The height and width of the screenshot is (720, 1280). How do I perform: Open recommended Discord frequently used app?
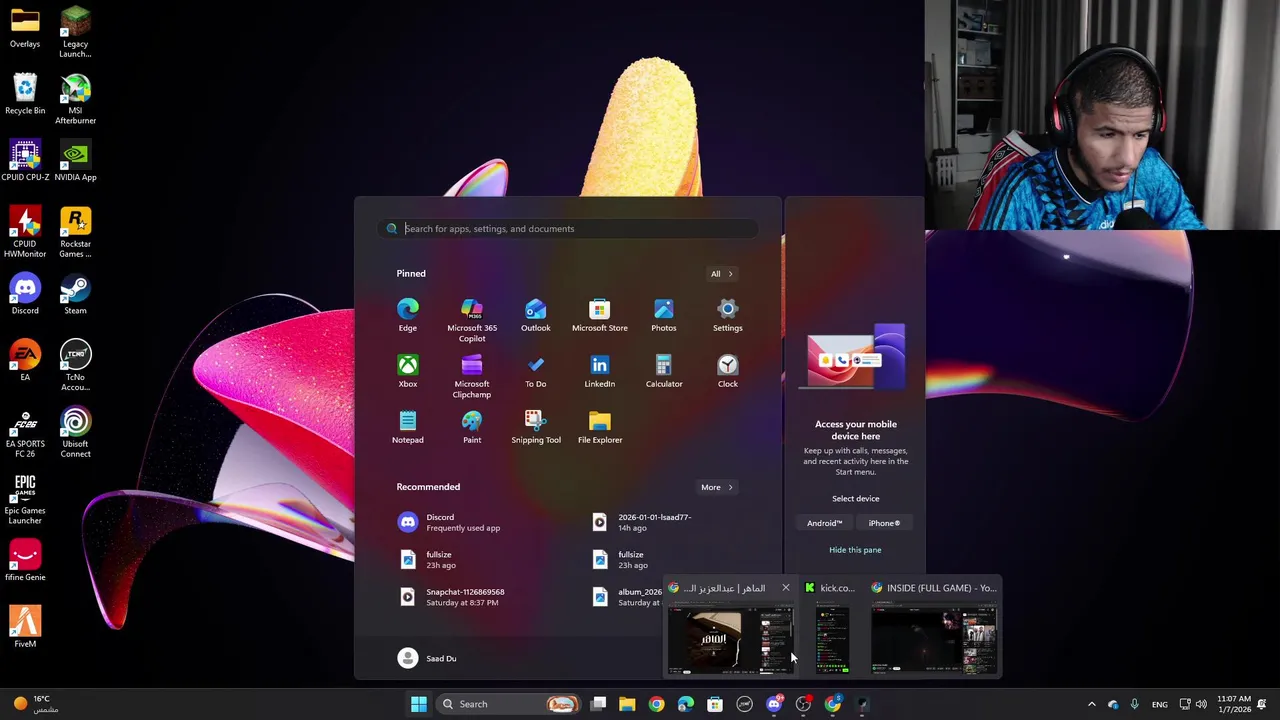tap(471, 522)
